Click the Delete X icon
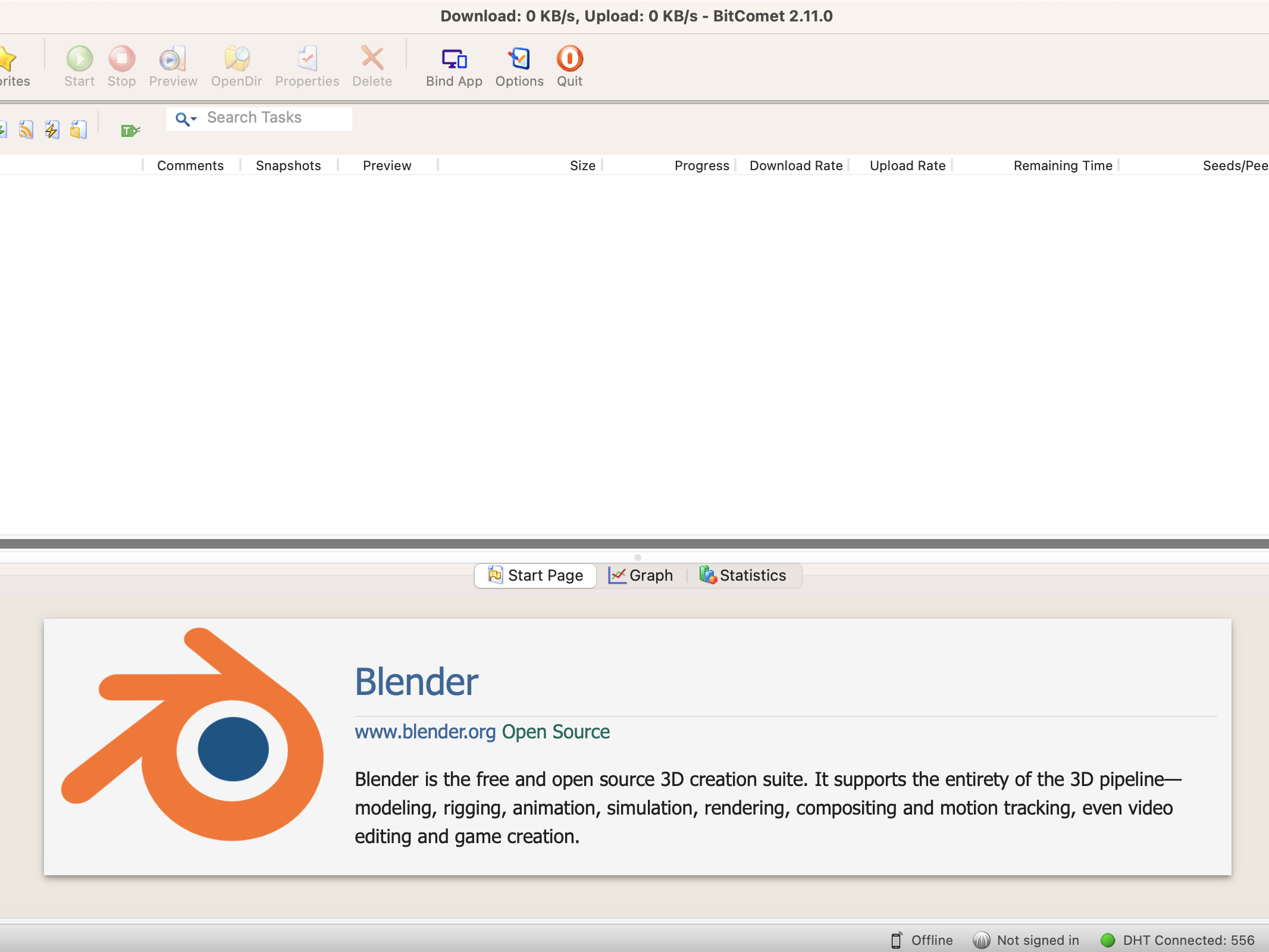This screenshot has height=952, width=1269. point(372,59)
